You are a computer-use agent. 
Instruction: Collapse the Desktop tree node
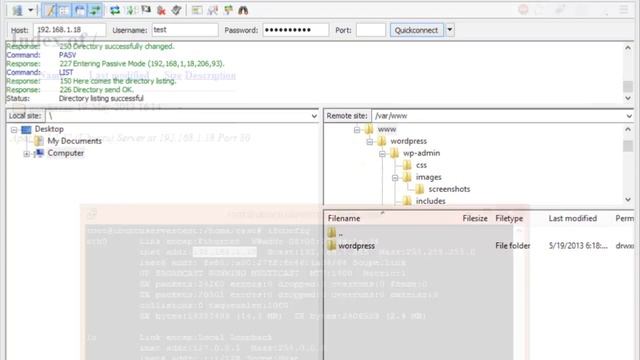pos(14,130)
